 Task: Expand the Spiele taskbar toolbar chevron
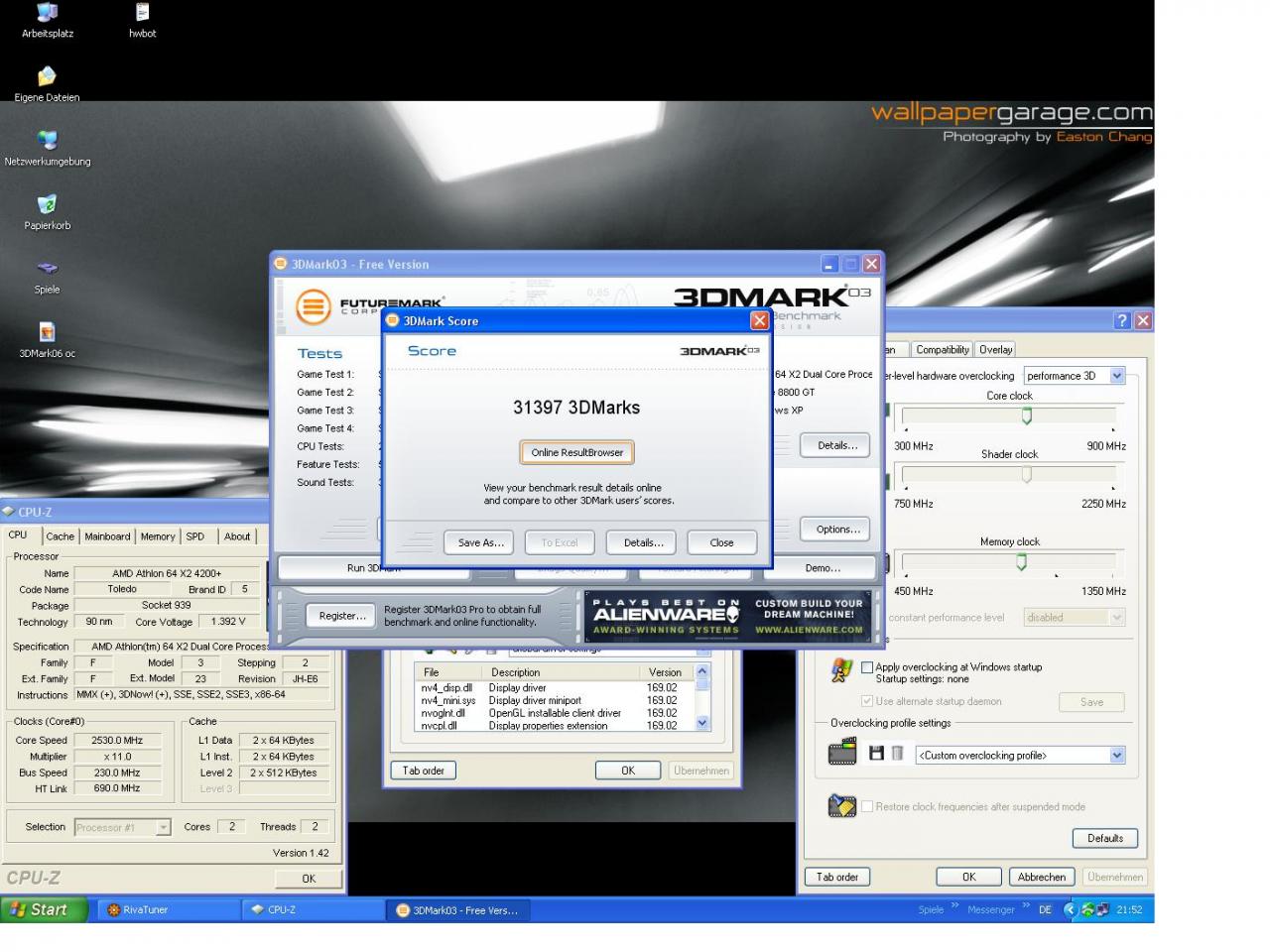point(955,905)
